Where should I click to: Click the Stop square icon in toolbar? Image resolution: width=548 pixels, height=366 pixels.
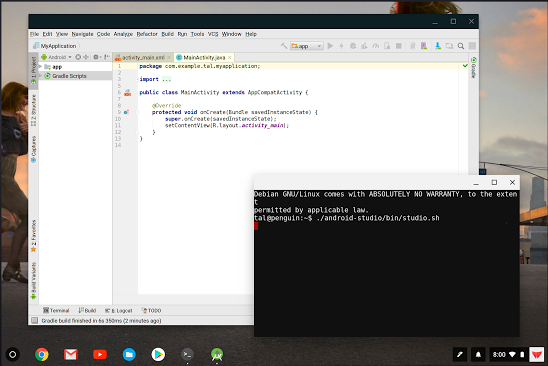[398, 46]
